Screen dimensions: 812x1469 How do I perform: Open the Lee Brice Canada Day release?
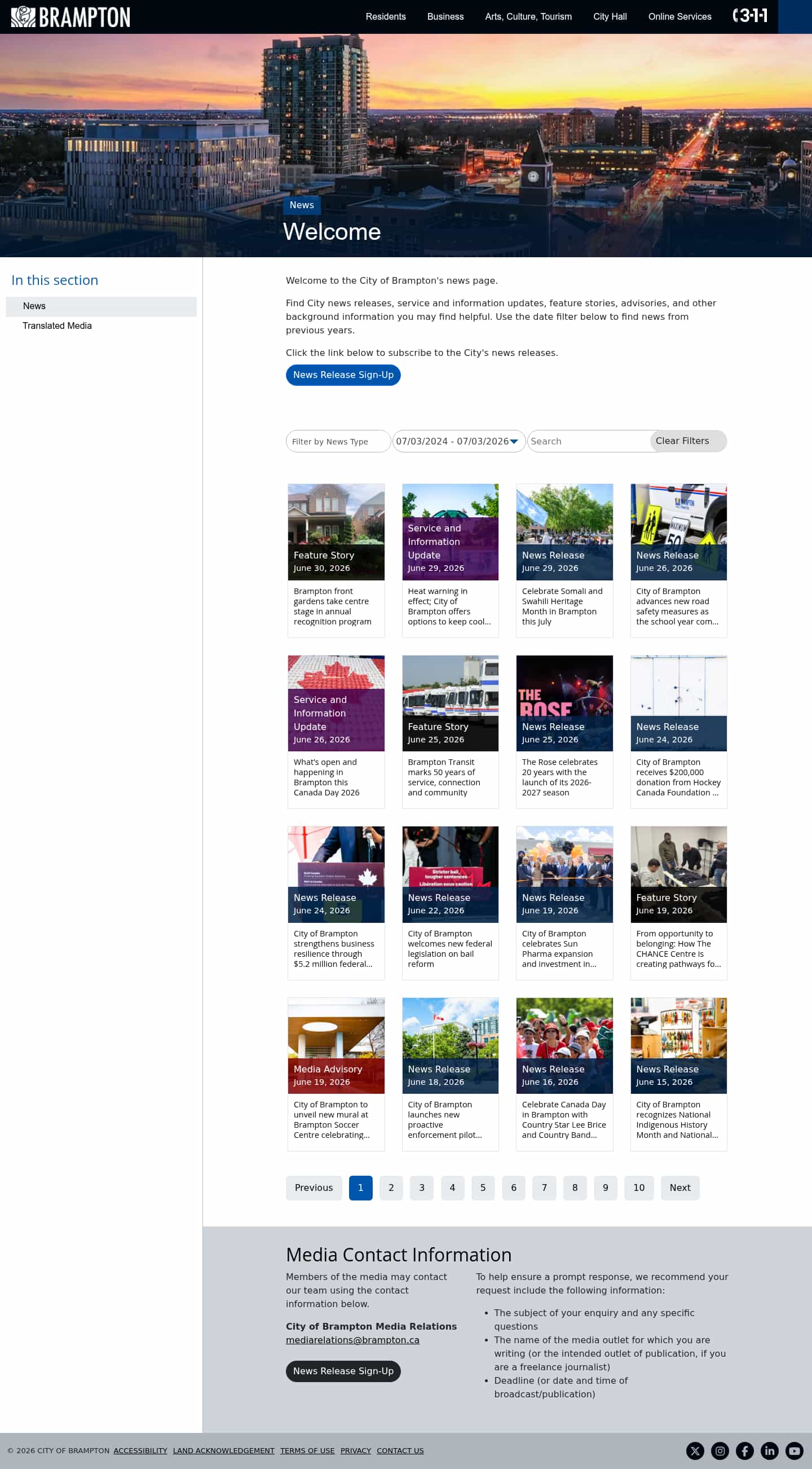[564, 1074]
